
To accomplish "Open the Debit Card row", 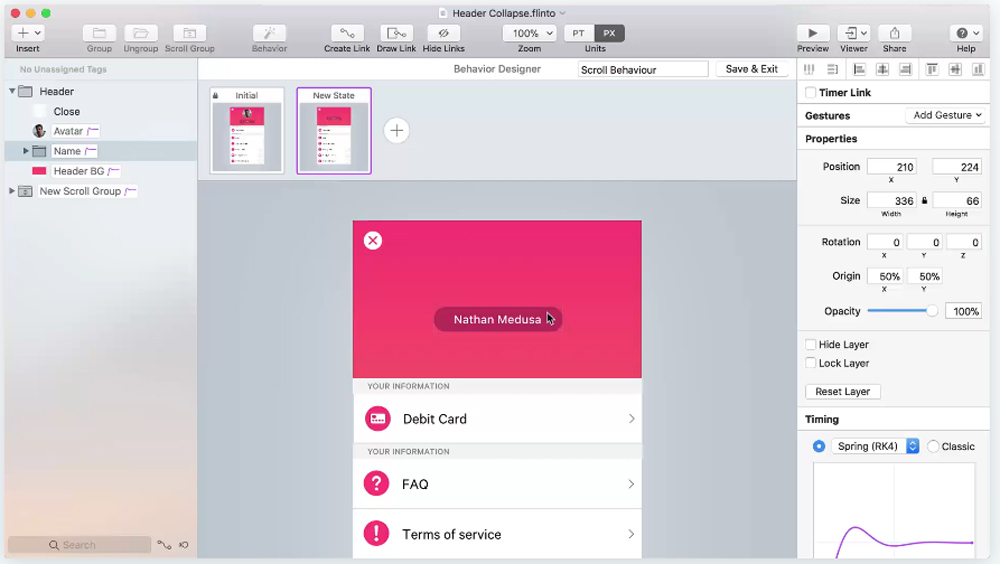I will click(497, 419).
